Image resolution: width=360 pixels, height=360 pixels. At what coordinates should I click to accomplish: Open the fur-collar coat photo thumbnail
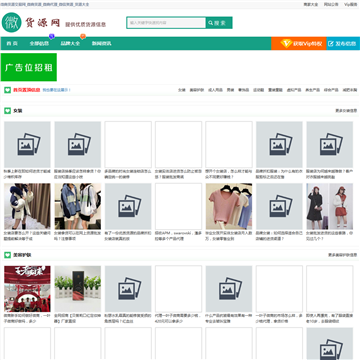[x=27, y=206]
